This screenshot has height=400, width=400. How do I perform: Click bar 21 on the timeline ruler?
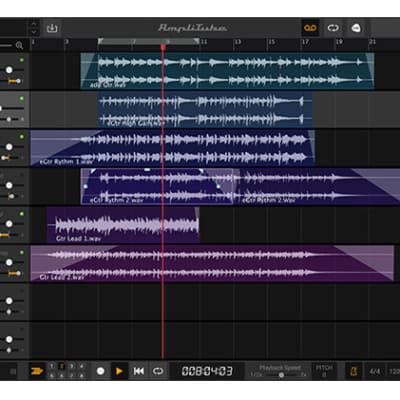pyautogui.click(x=372, y=42)
